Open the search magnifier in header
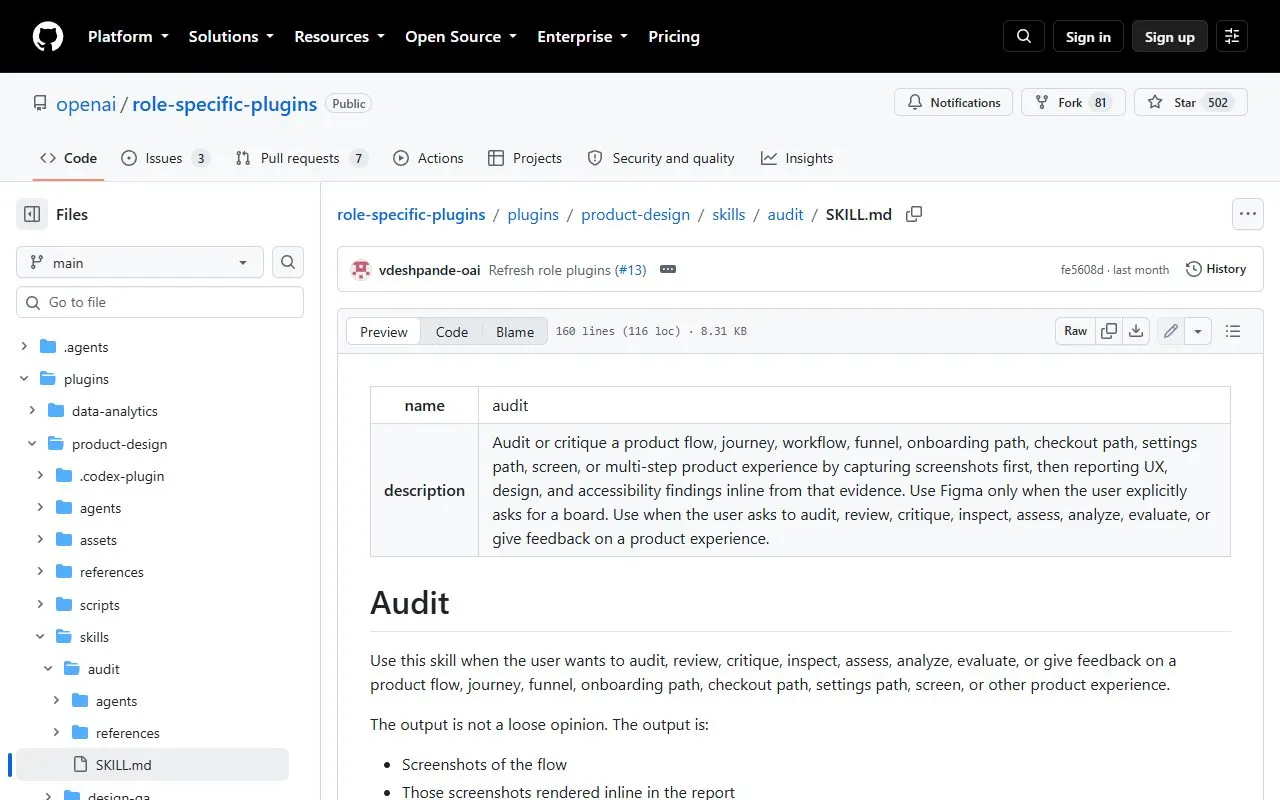Viewport: 1280px width, 800px height. 1024,36
